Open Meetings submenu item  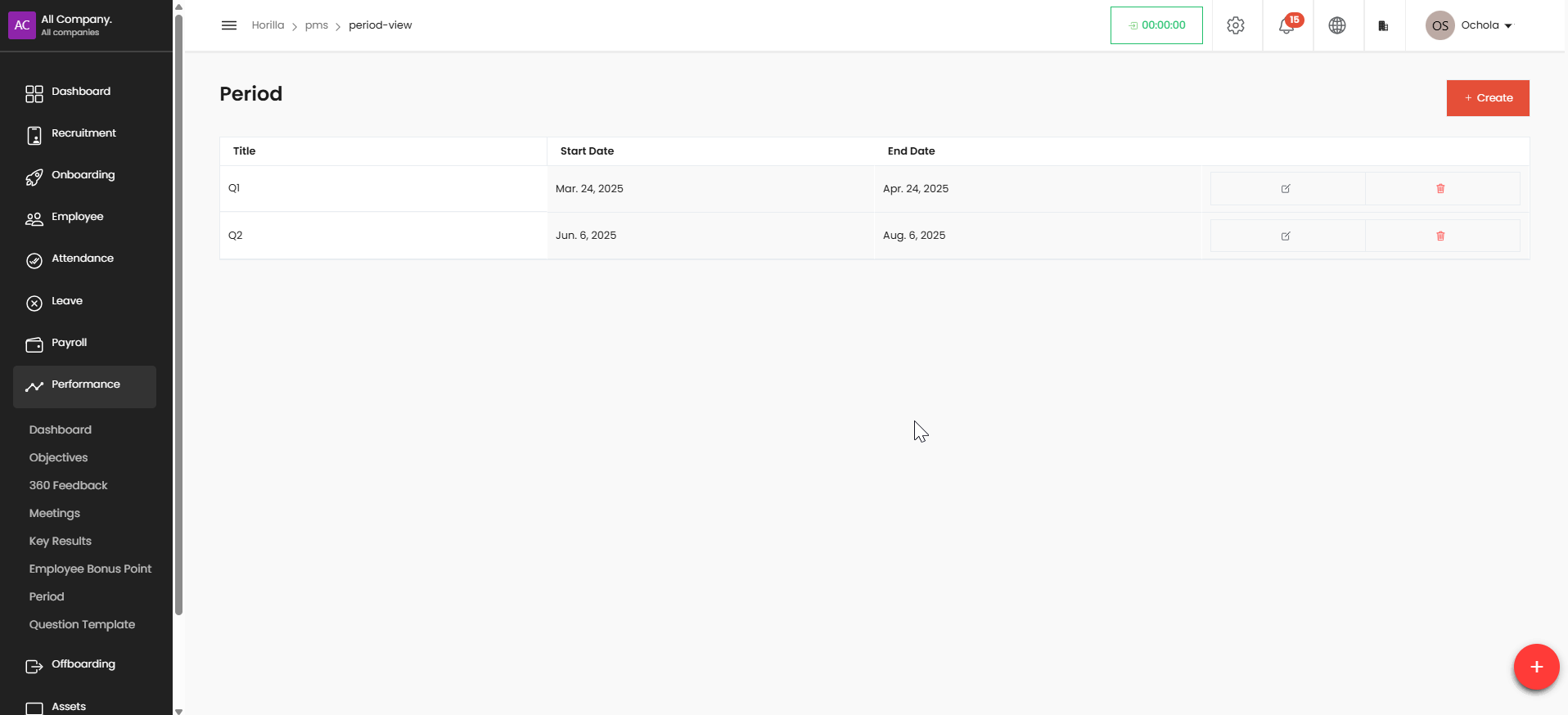click(55, 513)
